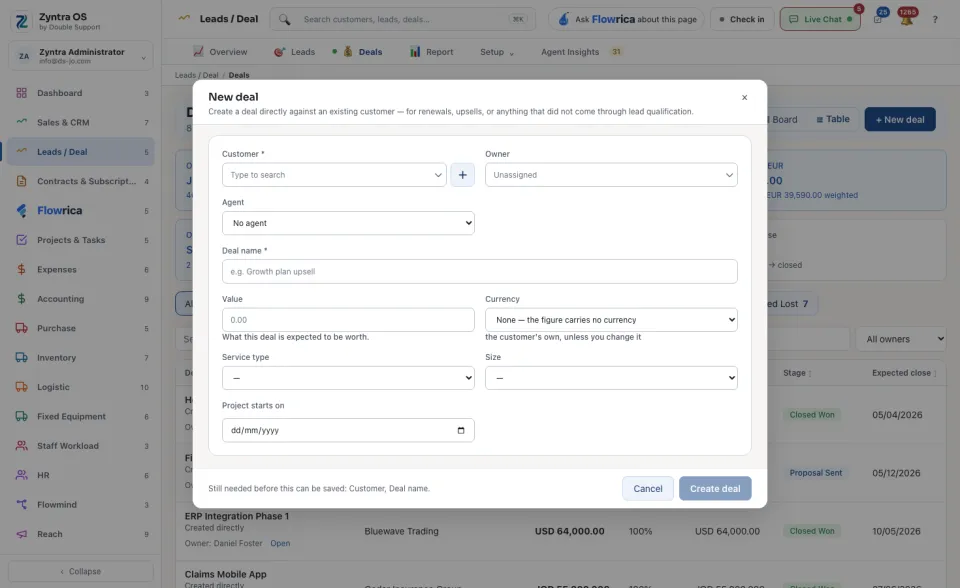Click the help question mark icon
Viewport: 960px width, 588px height.
pyautogui.click(x=935, y=20)
